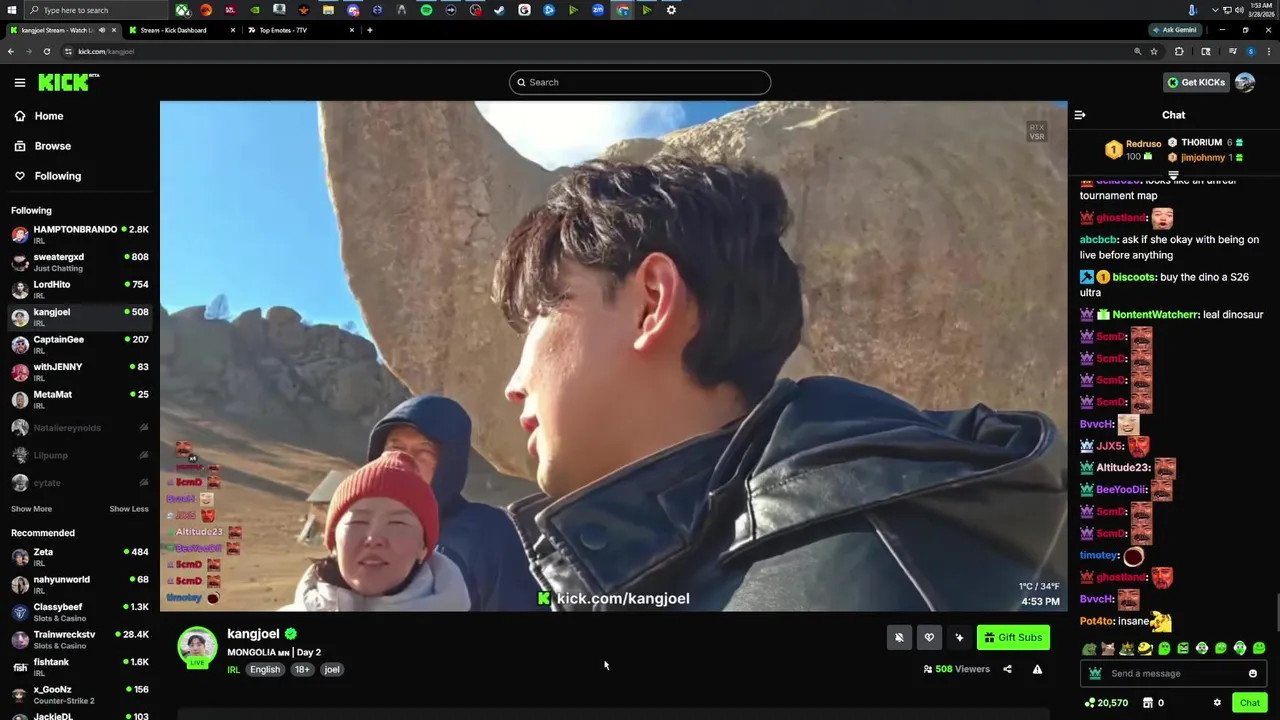Image resolution: width=1280 pixels, height=720 pixels.
Task: Open HAMPTONBRANDO channel in Following list
Action: (x=80, y=234)
